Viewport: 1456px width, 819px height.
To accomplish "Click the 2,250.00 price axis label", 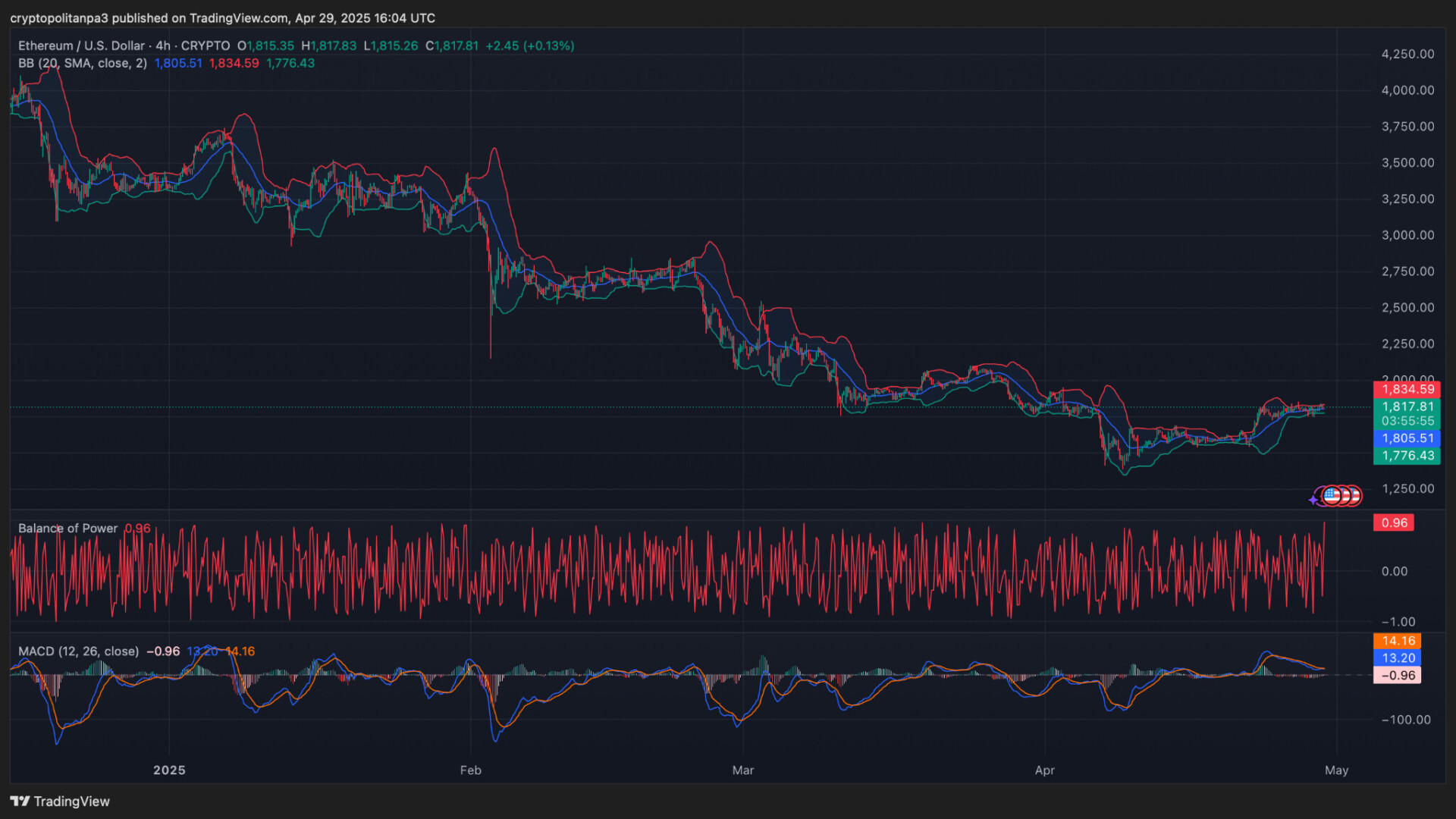I will coord(1407,344).
